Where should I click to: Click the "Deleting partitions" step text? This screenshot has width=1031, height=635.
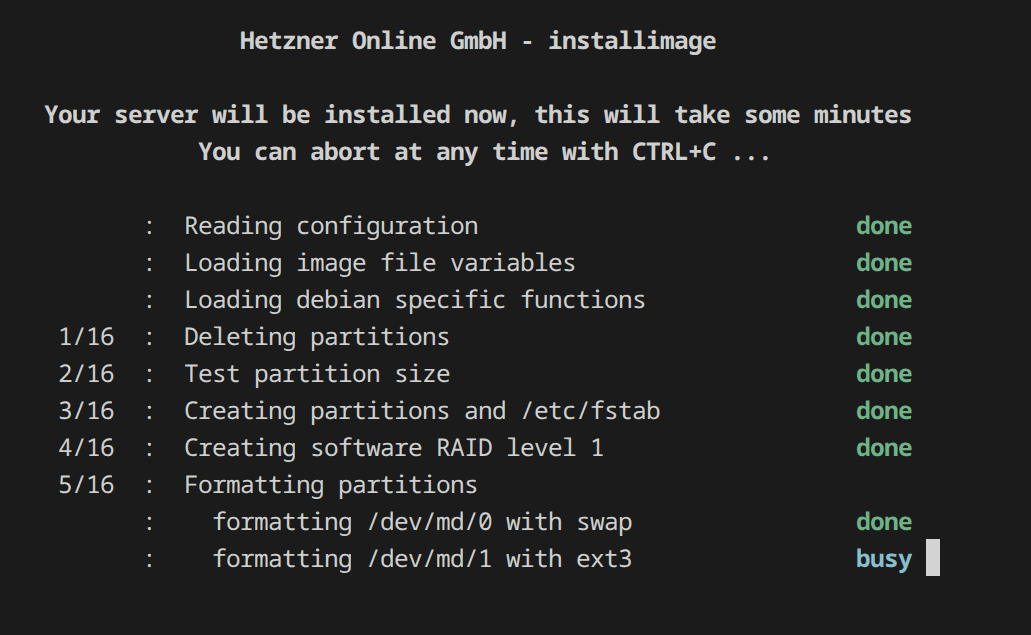tap(316, 337)
